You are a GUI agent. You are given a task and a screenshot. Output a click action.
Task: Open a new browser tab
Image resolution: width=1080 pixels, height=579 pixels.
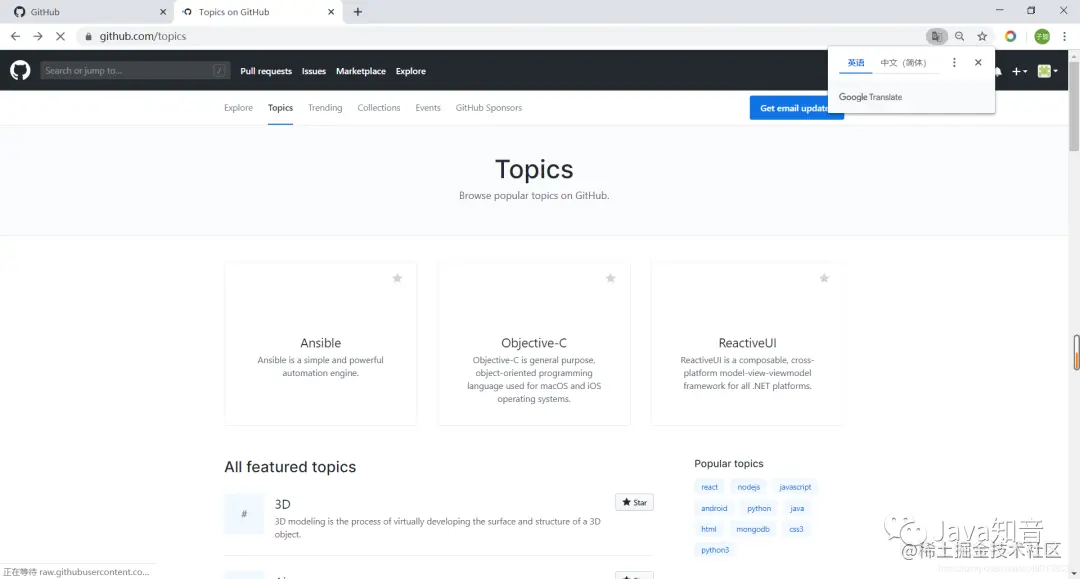[x=357, y=12]
